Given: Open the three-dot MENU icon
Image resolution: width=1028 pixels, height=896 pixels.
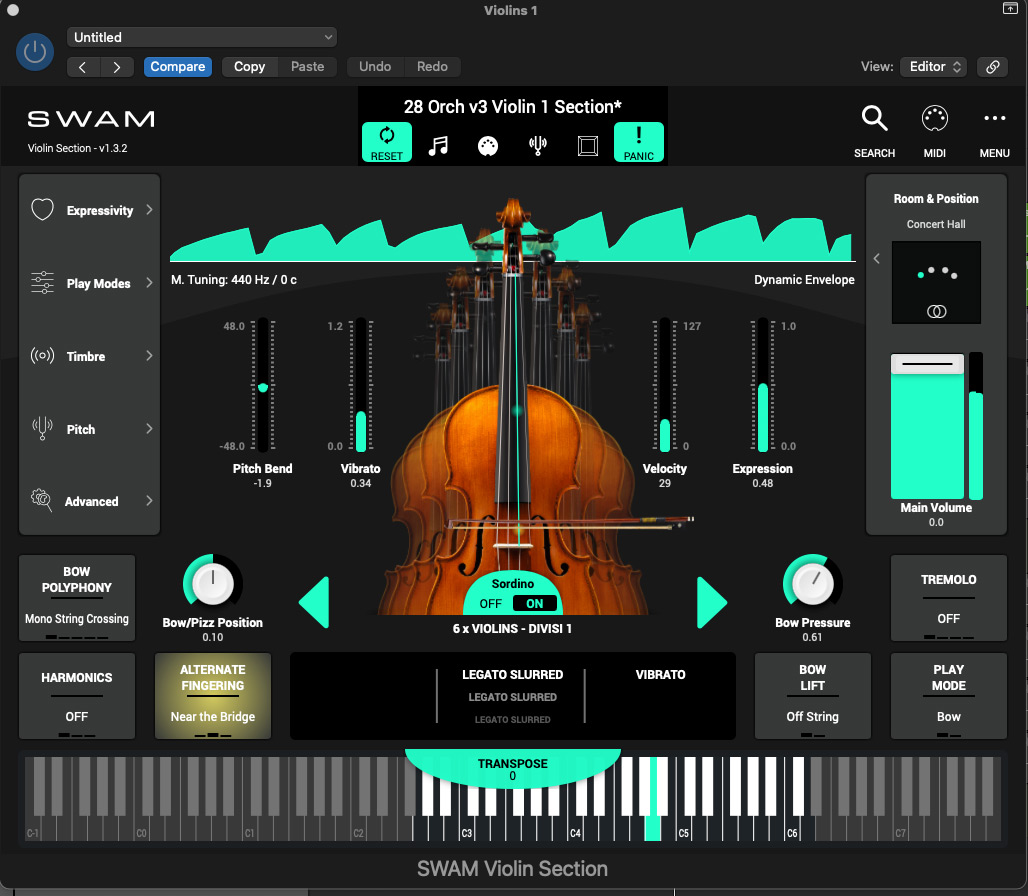Looking at the screenshot, I should pos(995,119).
